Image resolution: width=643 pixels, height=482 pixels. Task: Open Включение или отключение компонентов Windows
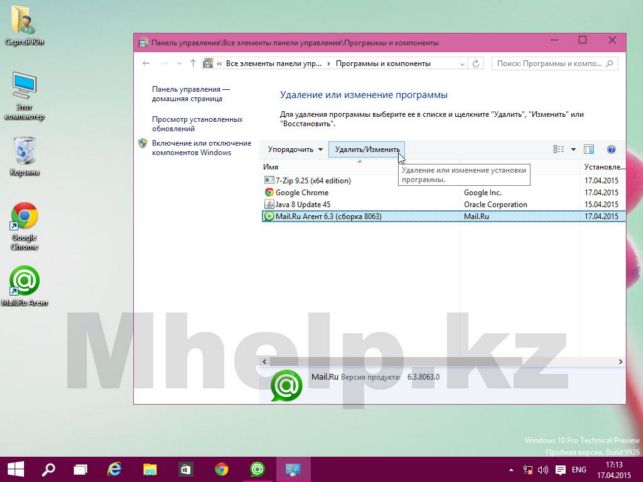pyautogui.click(x=201, y=148)
